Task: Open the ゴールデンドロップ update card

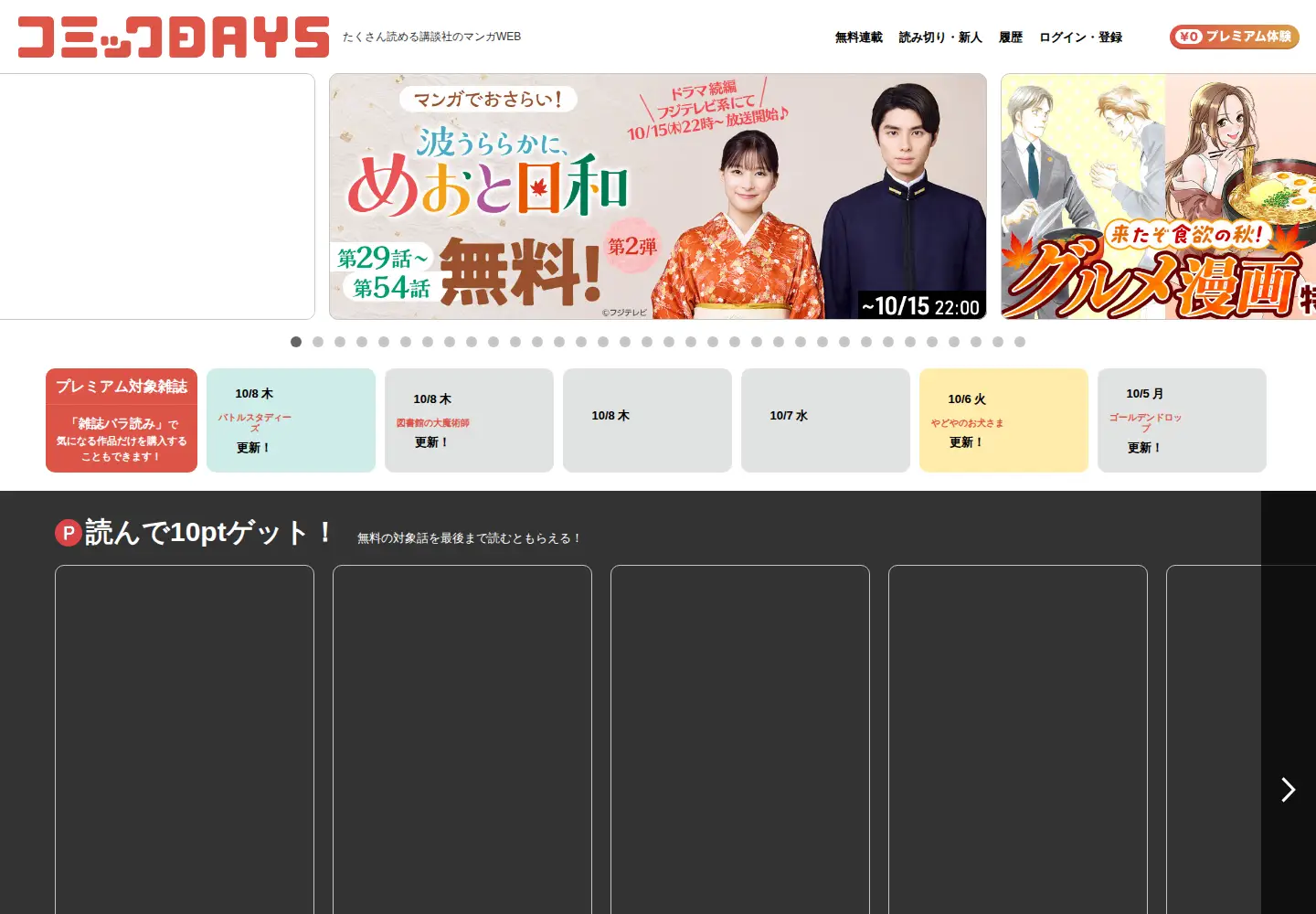Action: (1182, 420)
